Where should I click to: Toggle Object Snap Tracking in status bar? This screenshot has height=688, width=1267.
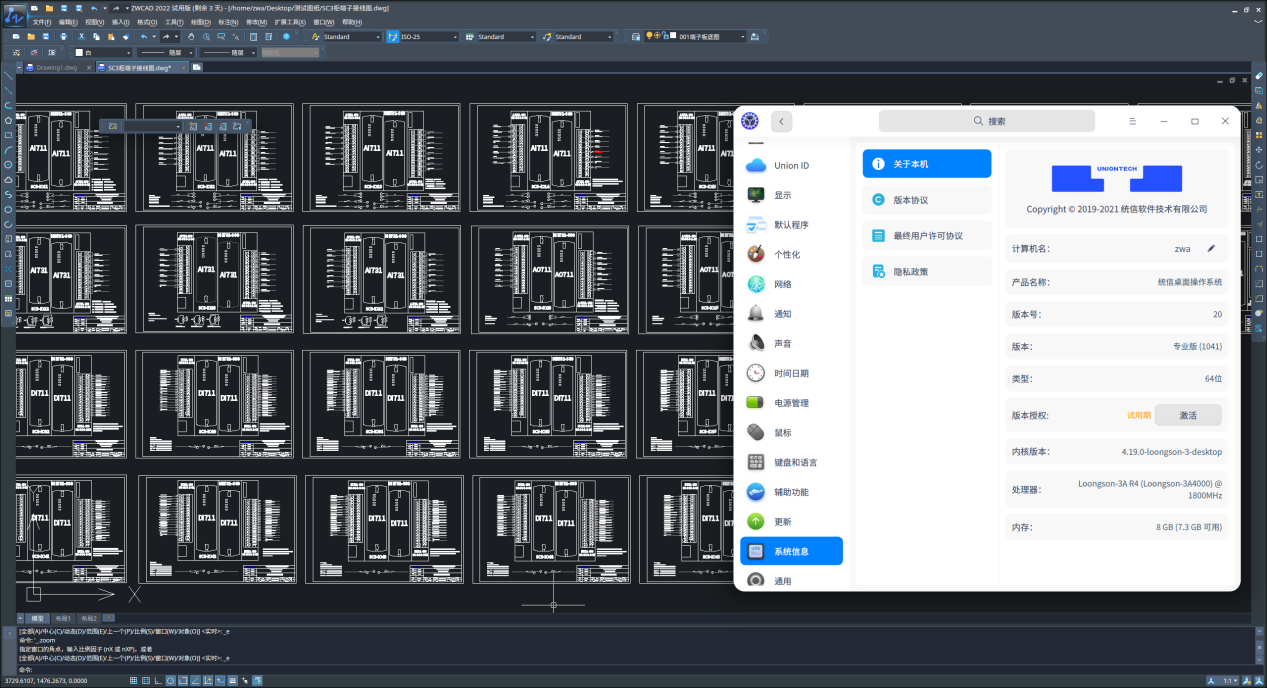195,680
